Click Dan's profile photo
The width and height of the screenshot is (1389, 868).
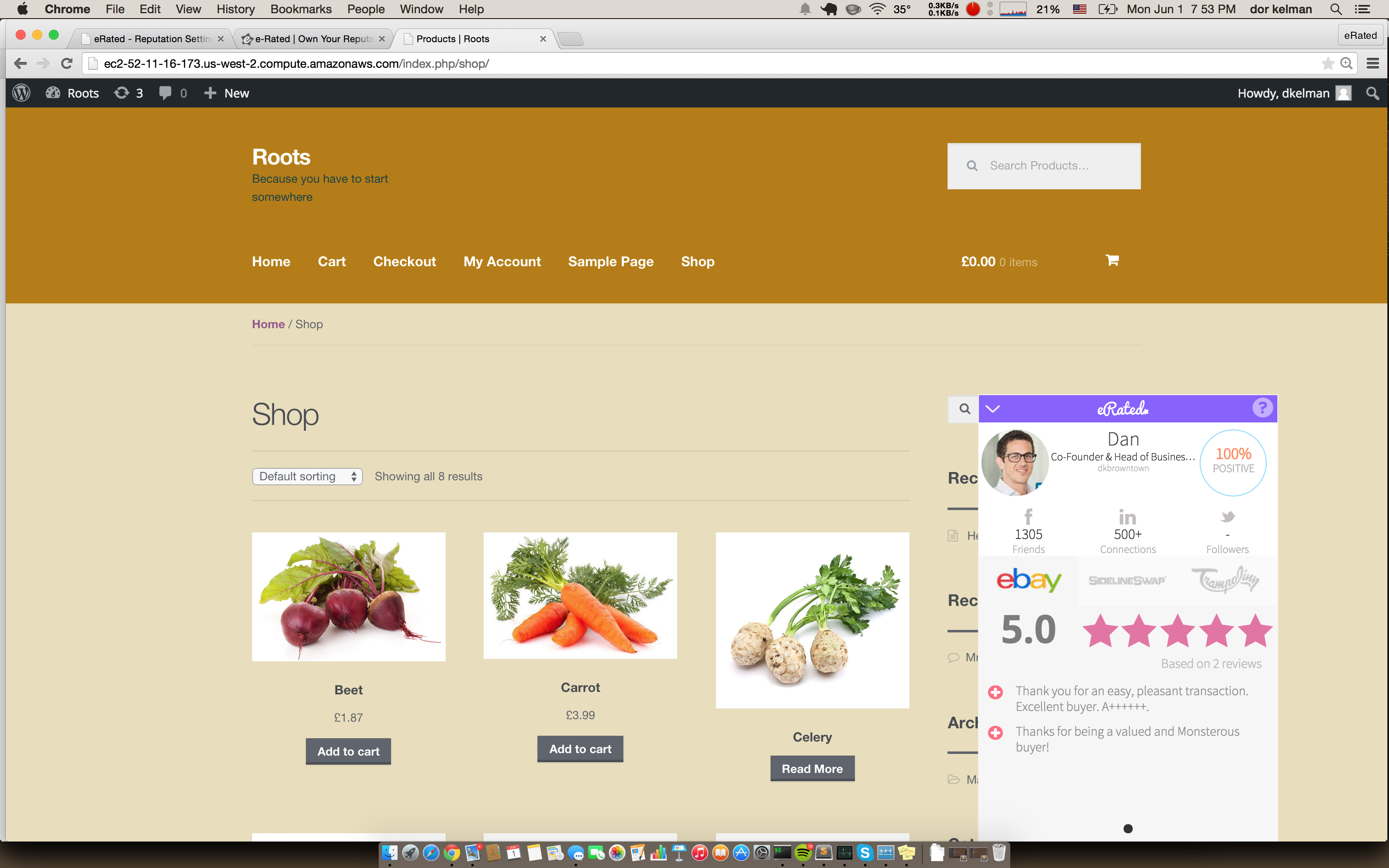(x=1014, y=463)
